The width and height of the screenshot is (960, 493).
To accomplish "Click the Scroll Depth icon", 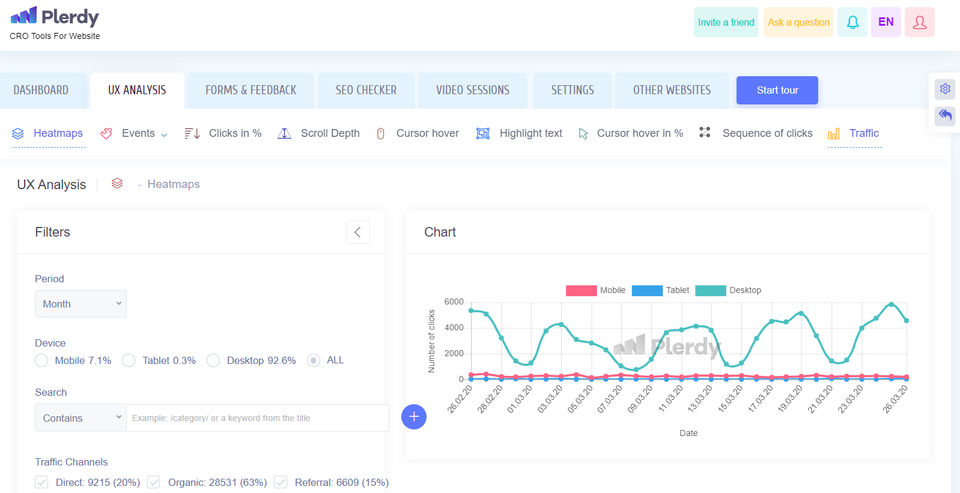I will 284,133.
